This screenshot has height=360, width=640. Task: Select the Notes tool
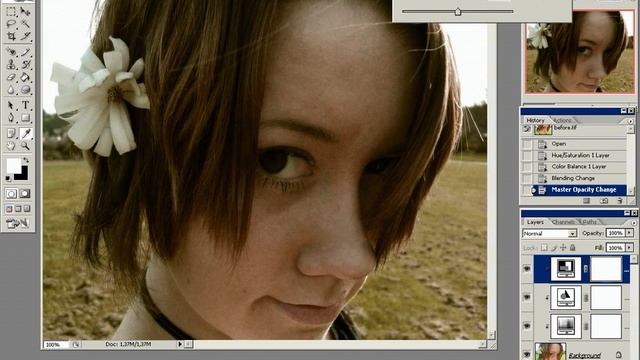coord(11,133)
